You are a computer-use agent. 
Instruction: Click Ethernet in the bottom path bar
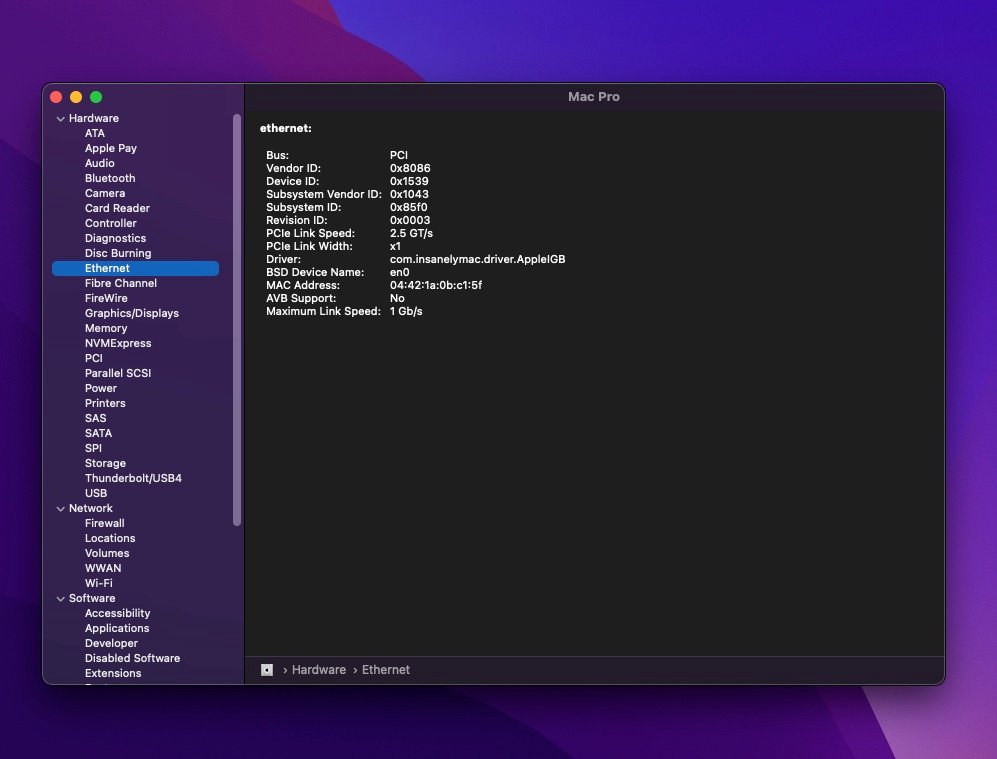click(x=385, y=670)
